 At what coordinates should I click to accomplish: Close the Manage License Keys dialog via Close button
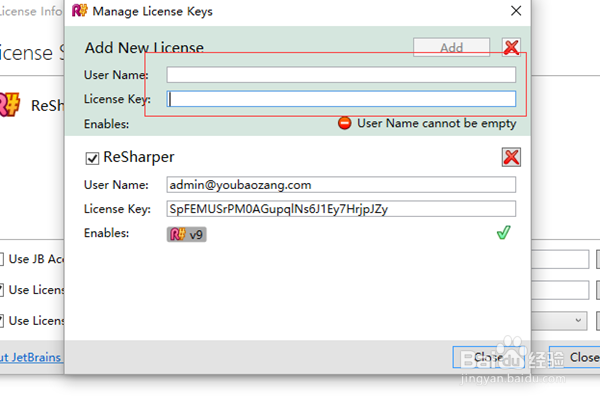click(489, 357)
